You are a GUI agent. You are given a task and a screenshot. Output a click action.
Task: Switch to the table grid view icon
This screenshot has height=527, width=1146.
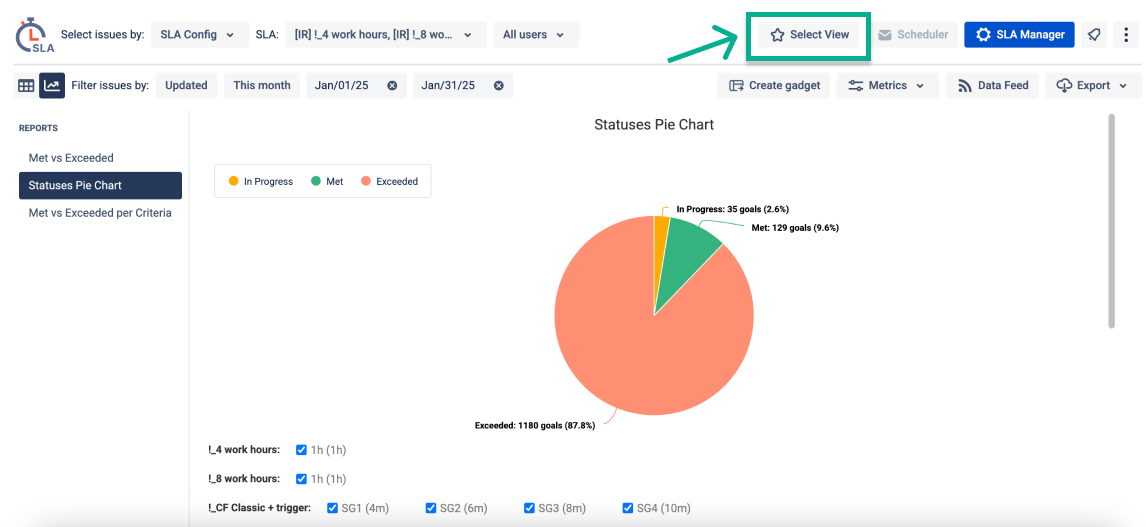click(x=26, y=86)
